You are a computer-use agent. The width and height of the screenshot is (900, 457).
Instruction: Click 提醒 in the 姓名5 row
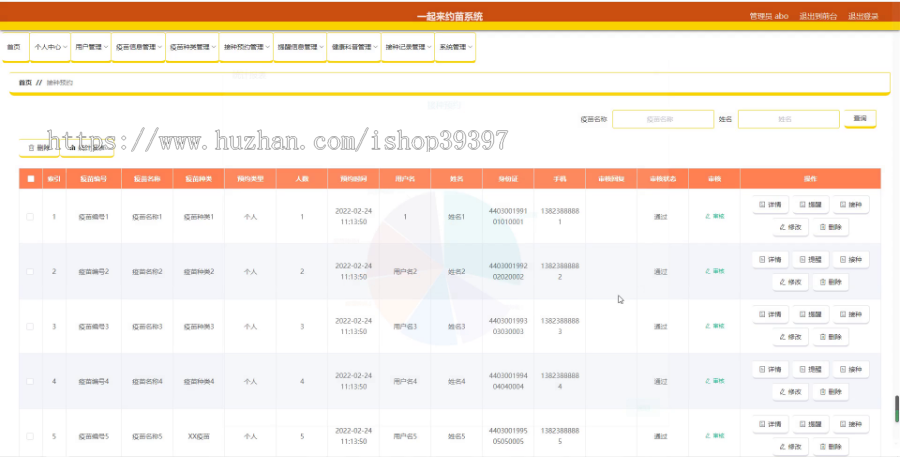(810, 424)
